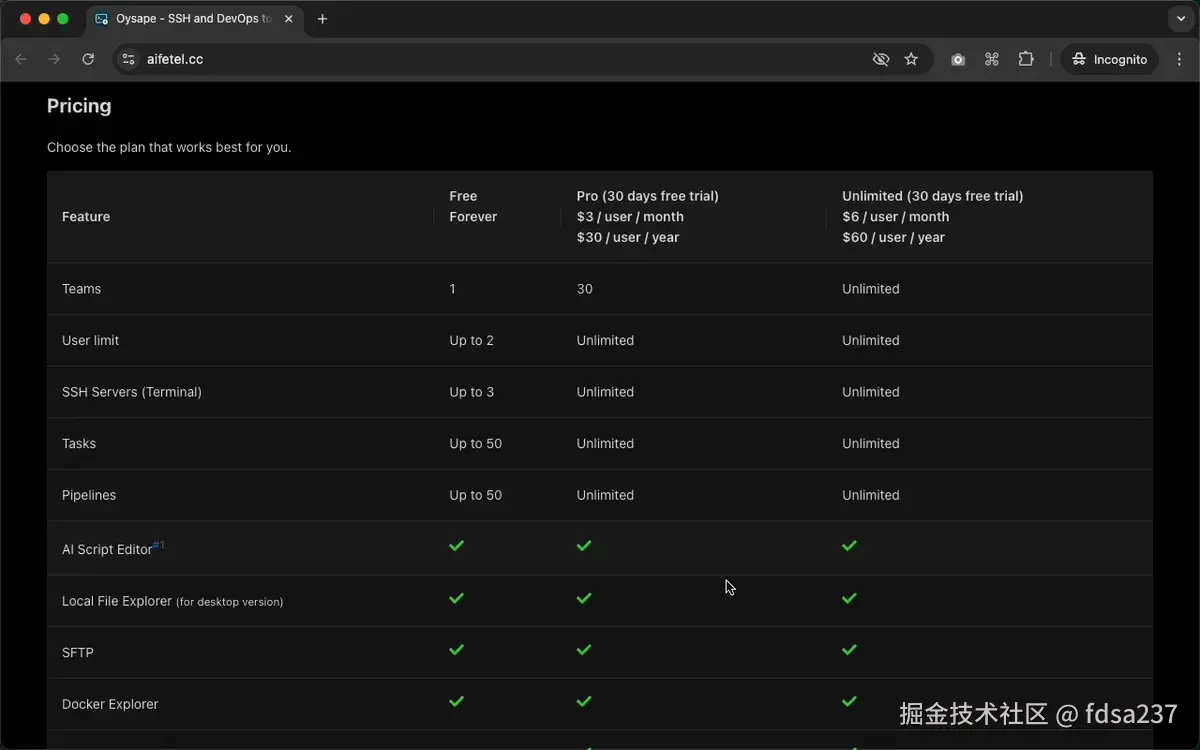Click the #1 footnote link on AI Script Editor

(x=158, y=545)
